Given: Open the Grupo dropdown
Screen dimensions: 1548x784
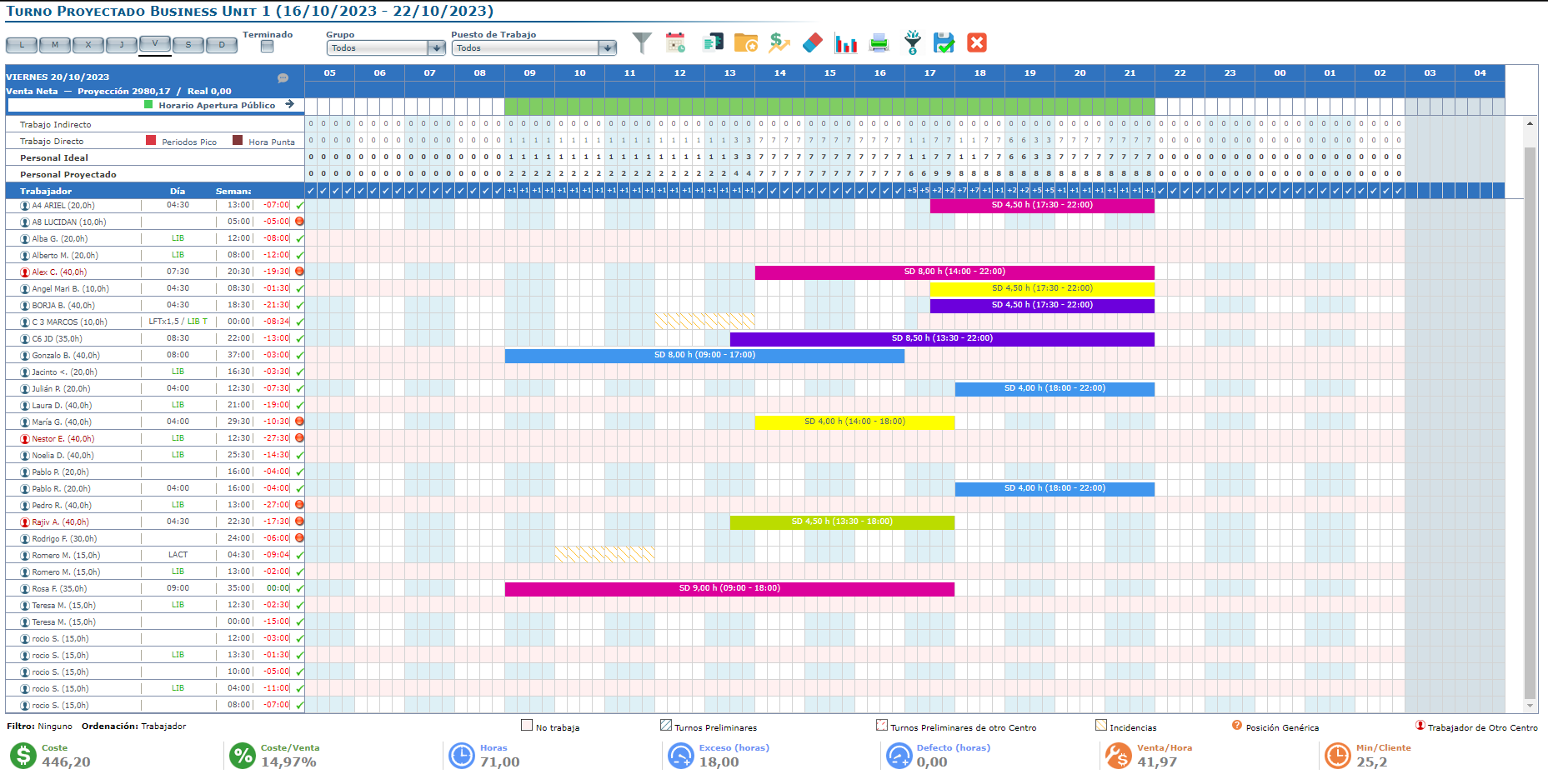Looking at the screenshot, I should [387, 48].
